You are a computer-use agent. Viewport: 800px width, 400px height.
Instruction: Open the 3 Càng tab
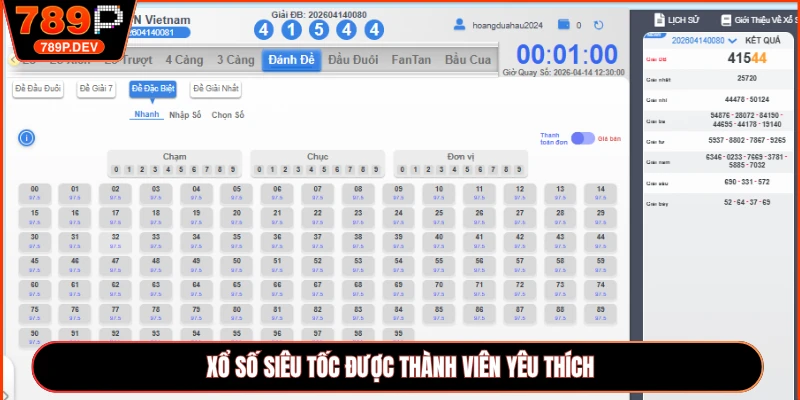click(235, 60)
